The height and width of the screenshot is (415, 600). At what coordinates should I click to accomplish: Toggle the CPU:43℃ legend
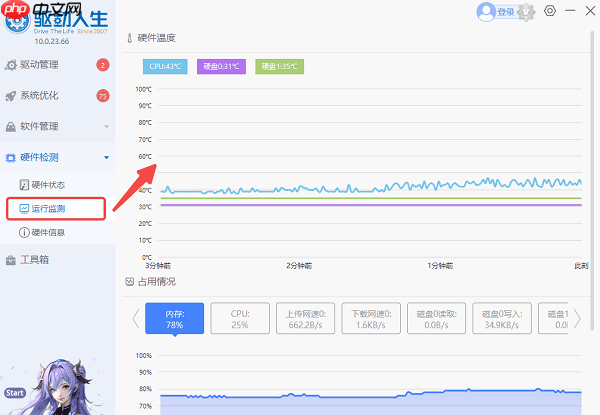(x=165, y=67)
